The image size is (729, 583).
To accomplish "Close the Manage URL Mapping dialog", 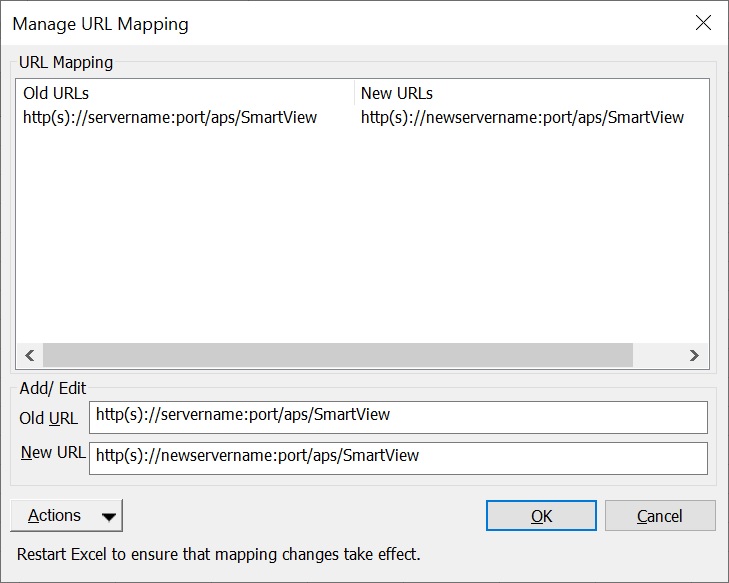I will point(703,22).
